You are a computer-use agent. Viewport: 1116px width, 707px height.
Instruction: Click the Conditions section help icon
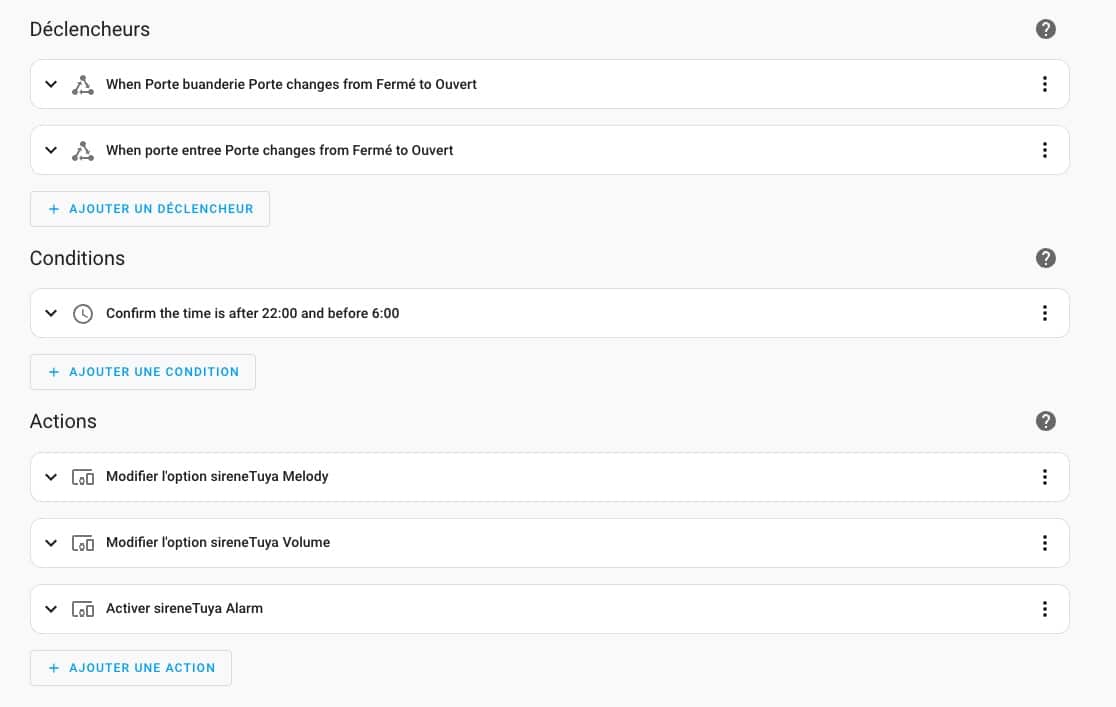pyautogui.click(x=1045, y=258)
